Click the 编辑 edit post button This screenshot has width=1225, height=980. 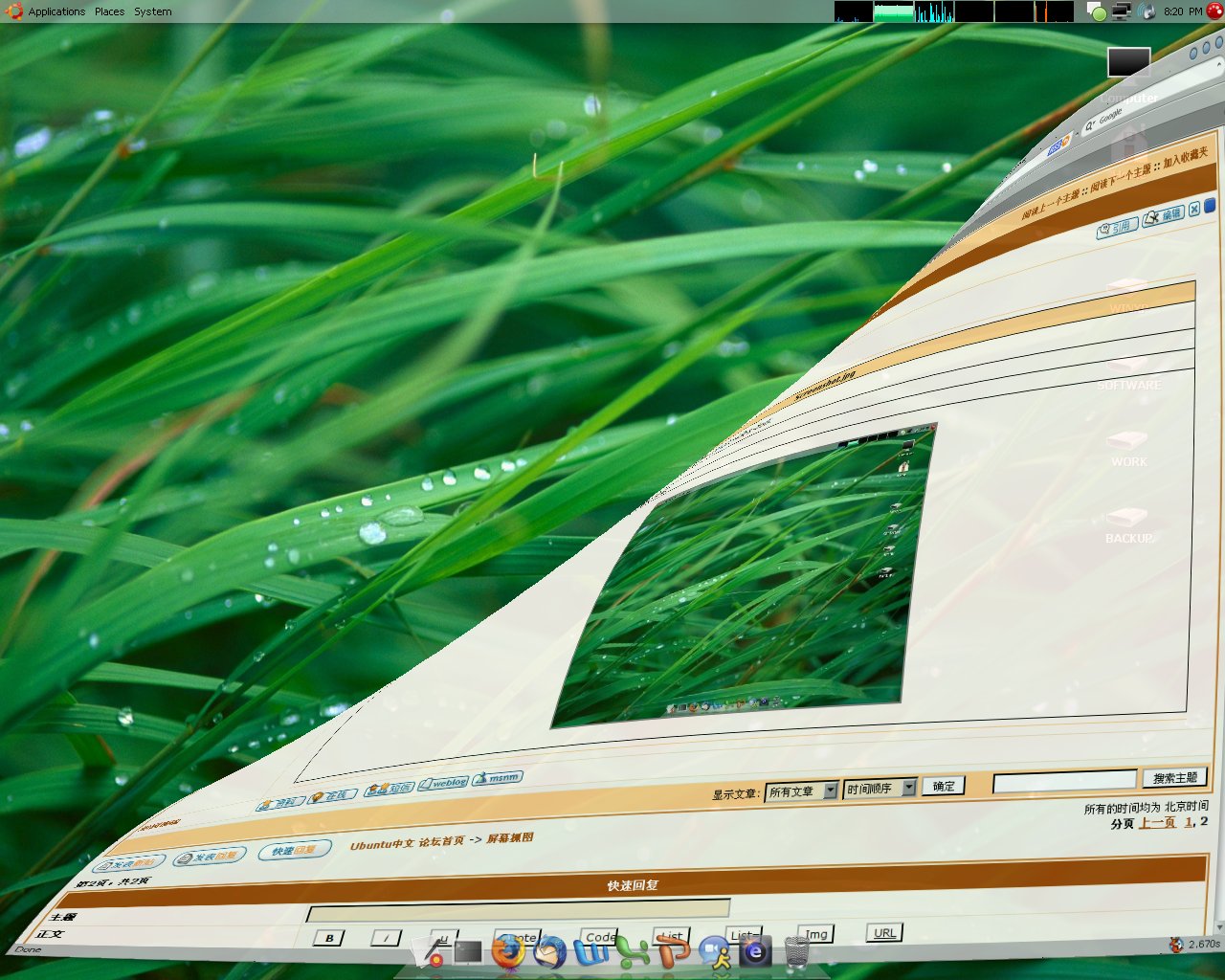click(x=1164, y=216)
